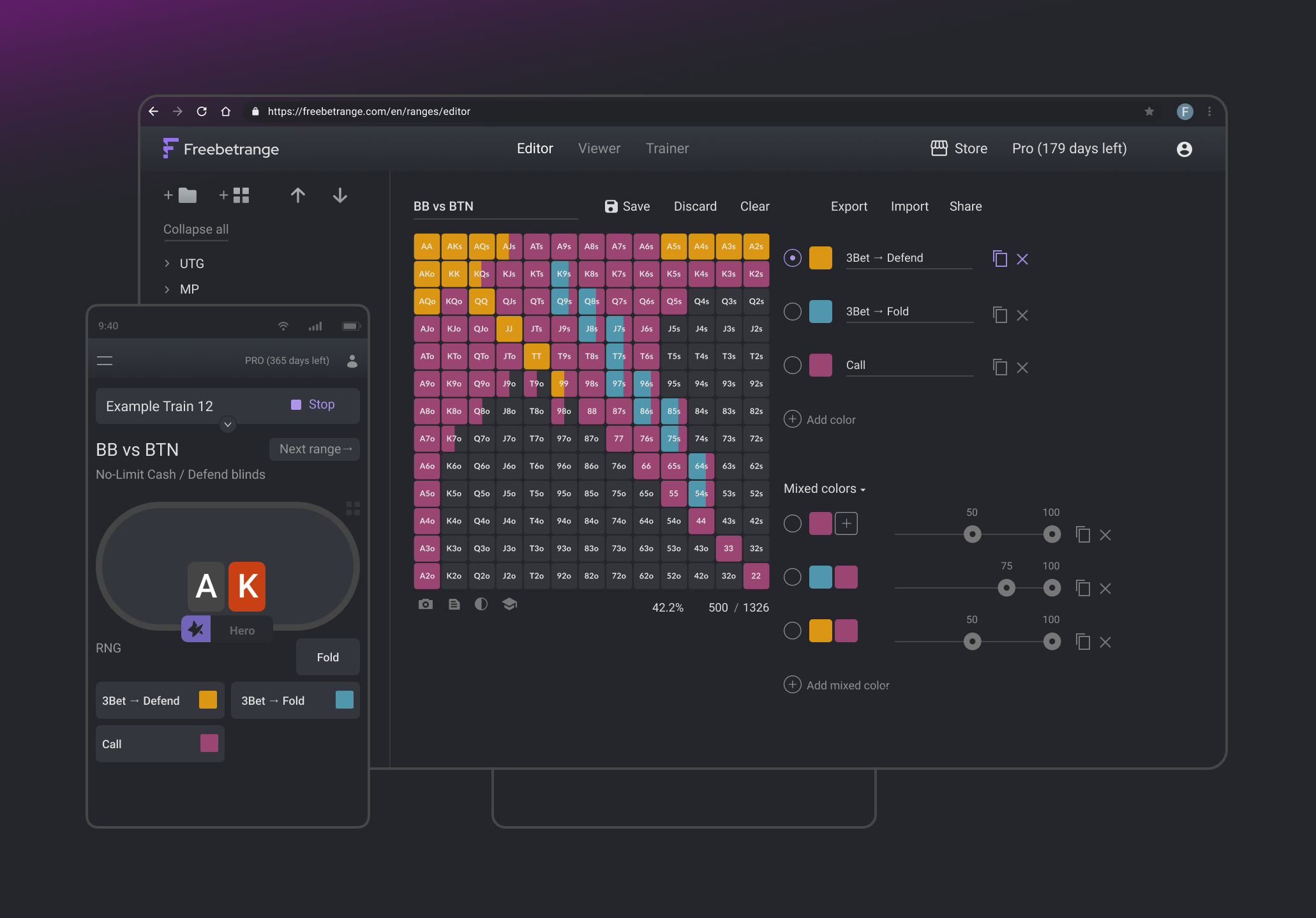
Task: Select the first magenta mixed color radio
Action: [x=793, y=523]
